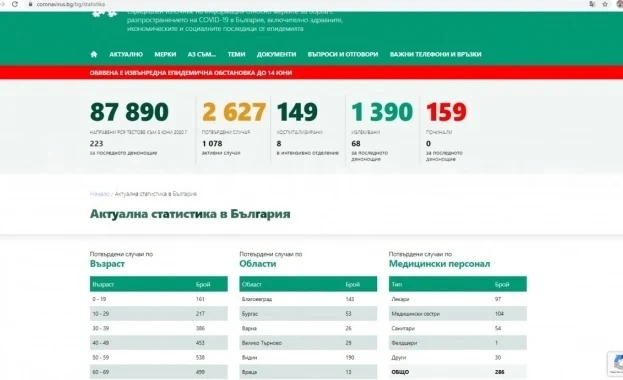Click the address bar URL coronavirus.bg
The width and height of the screenshot is (623, 380).
coord(71,4)
